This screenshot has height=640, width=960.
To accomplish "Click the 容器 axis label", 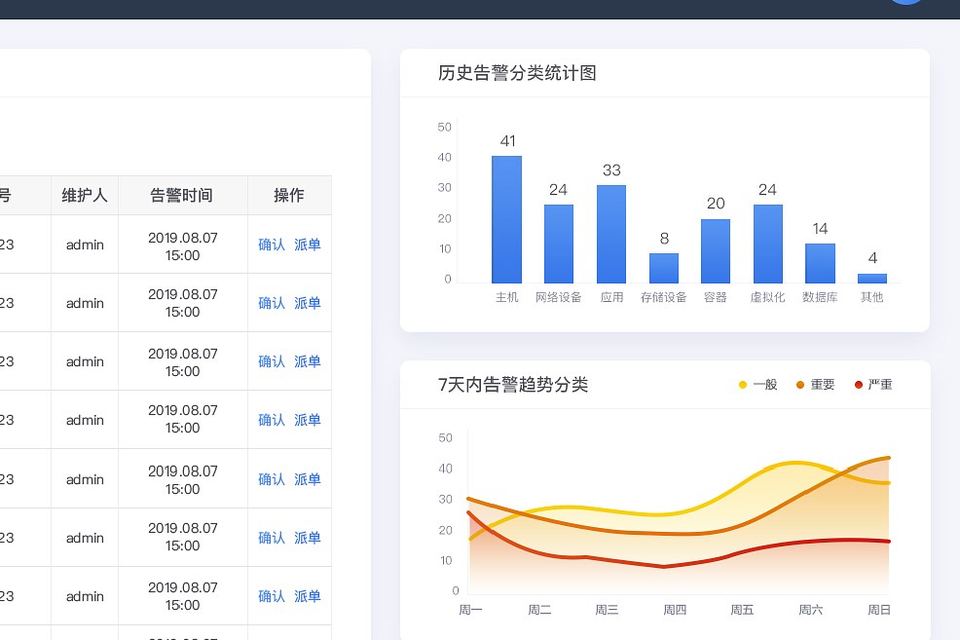I will [x=715, y=297].
